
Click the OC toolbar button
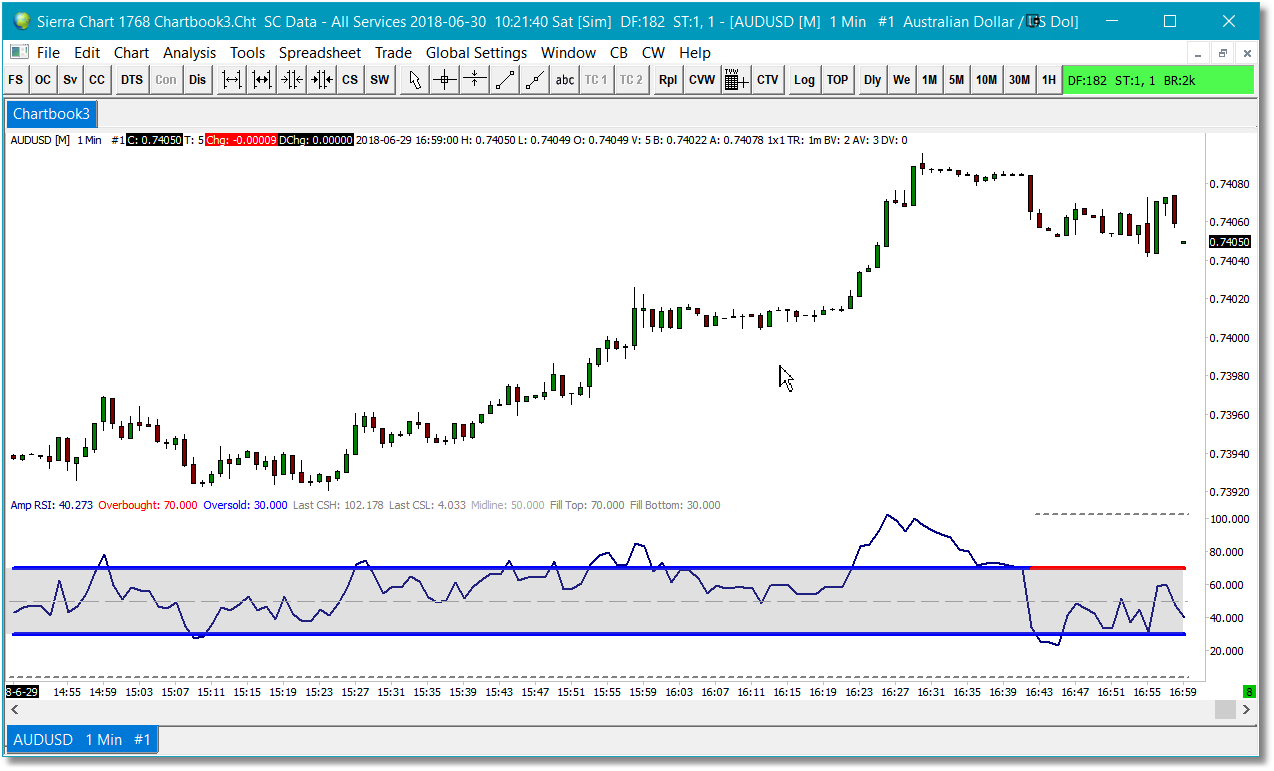pyautogui.click(x=43, y=80)
